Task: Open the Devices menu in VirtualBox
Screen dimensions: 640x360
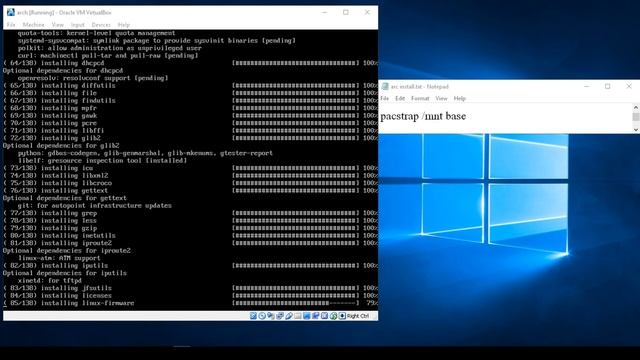Action: tap(101, 25)
